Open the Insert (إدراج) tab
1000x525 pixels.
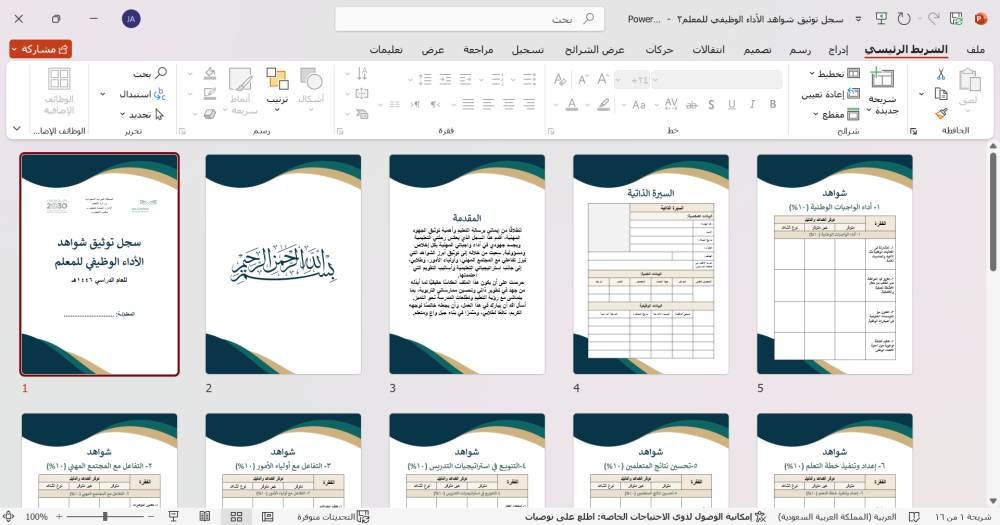(x=838, y=49)
